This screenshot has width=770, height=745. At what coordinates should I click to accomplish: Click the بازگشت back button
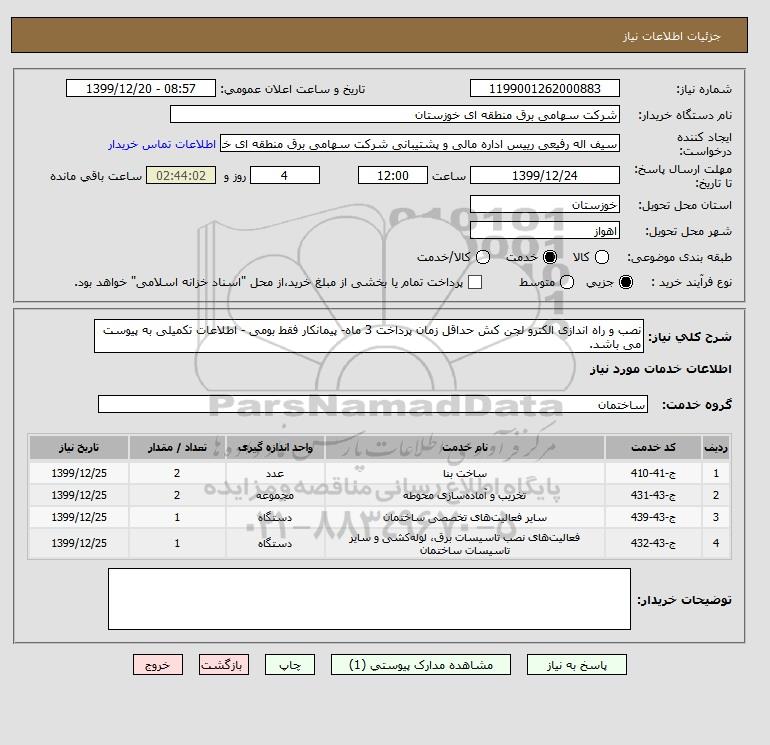point(224,665)
